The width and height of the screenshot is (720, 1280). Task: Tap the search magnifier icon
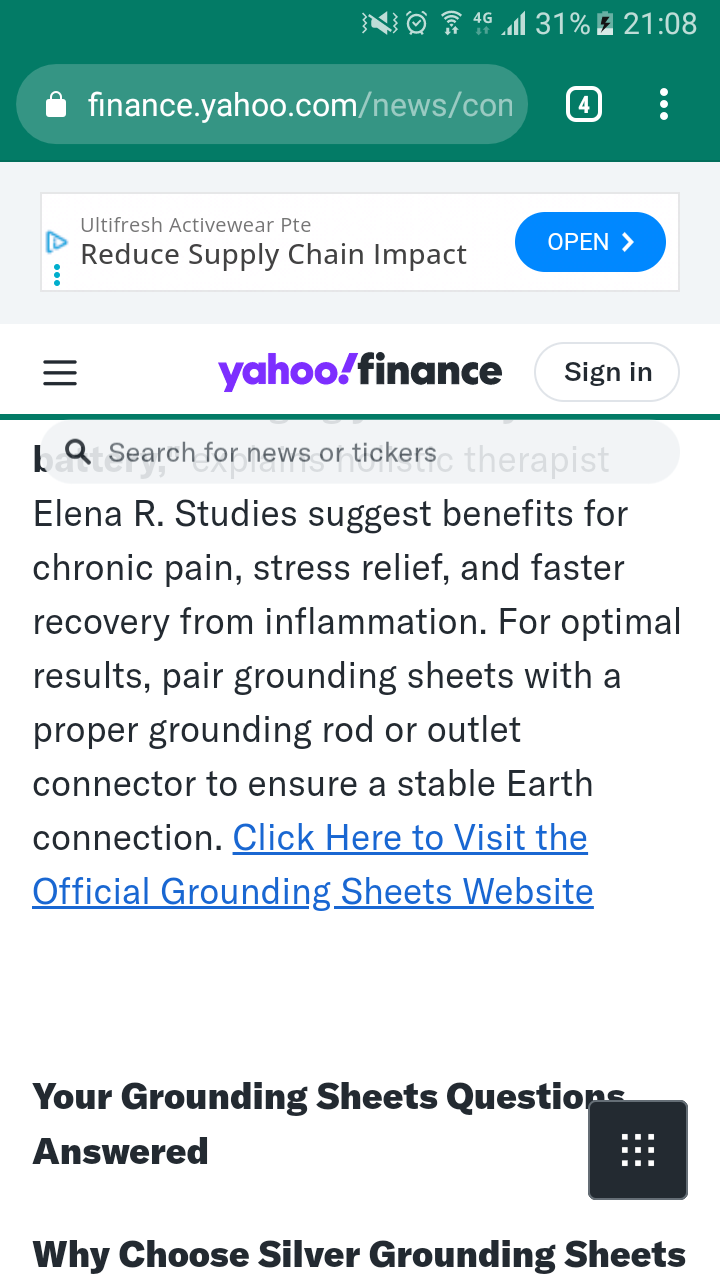click(78, 452)
